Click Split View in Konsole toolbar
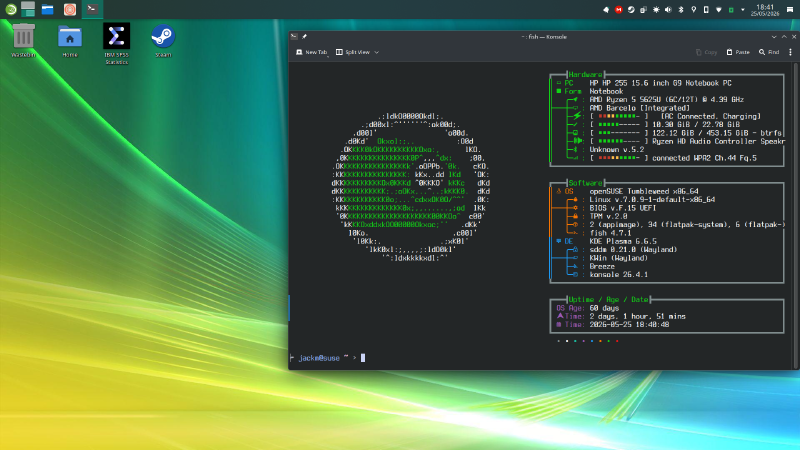 tap(353, 52)
